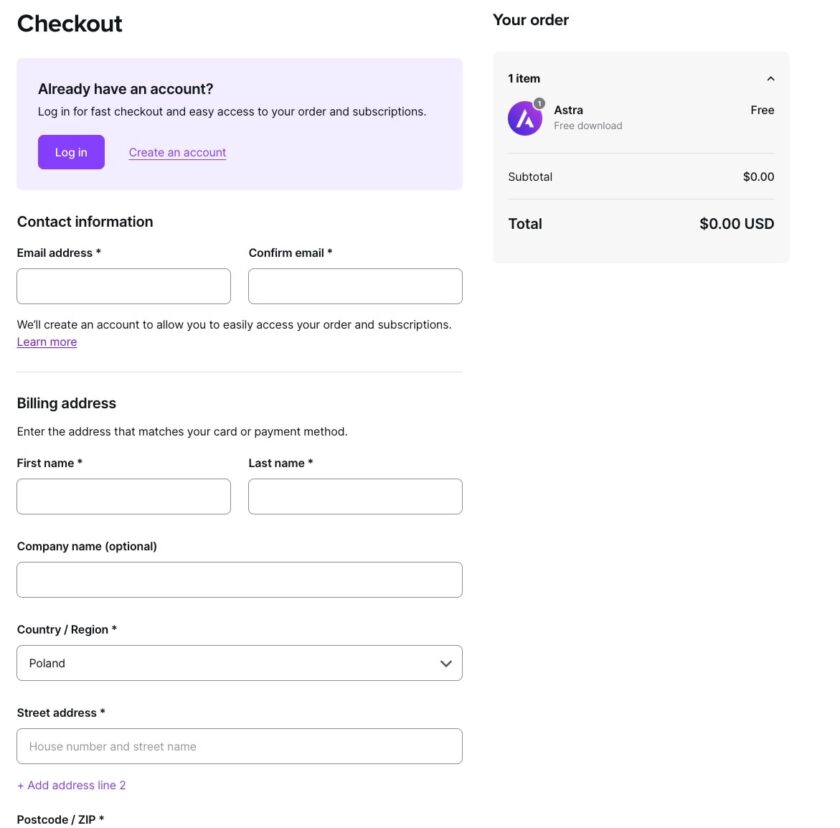Collapse the 1 item order summary
Image resolution: width=840 pixels, height=828 pixels.
point(770,77)
